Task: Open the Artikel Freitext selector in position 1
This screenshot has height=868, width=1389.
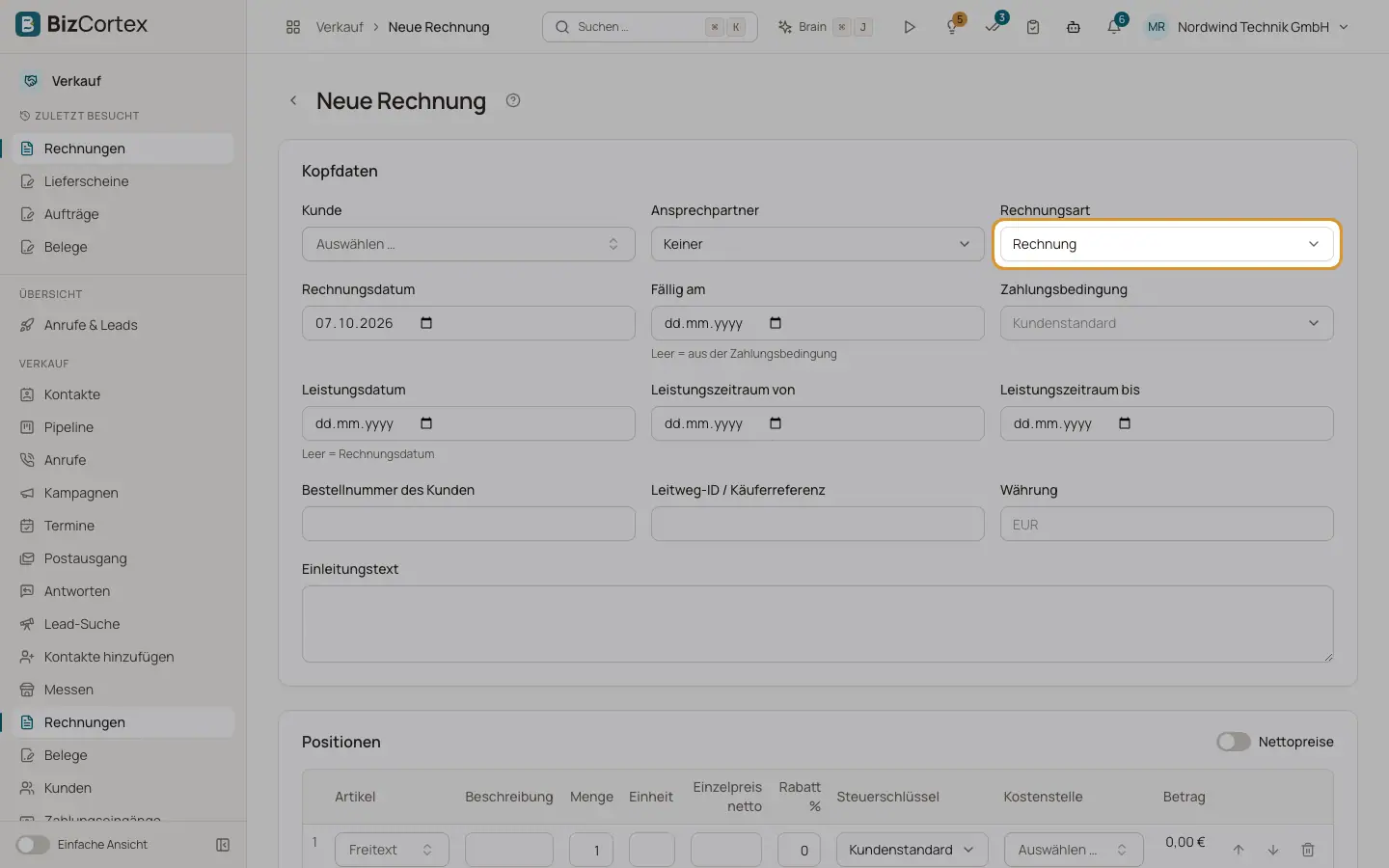Action: [x=392, y=850]
